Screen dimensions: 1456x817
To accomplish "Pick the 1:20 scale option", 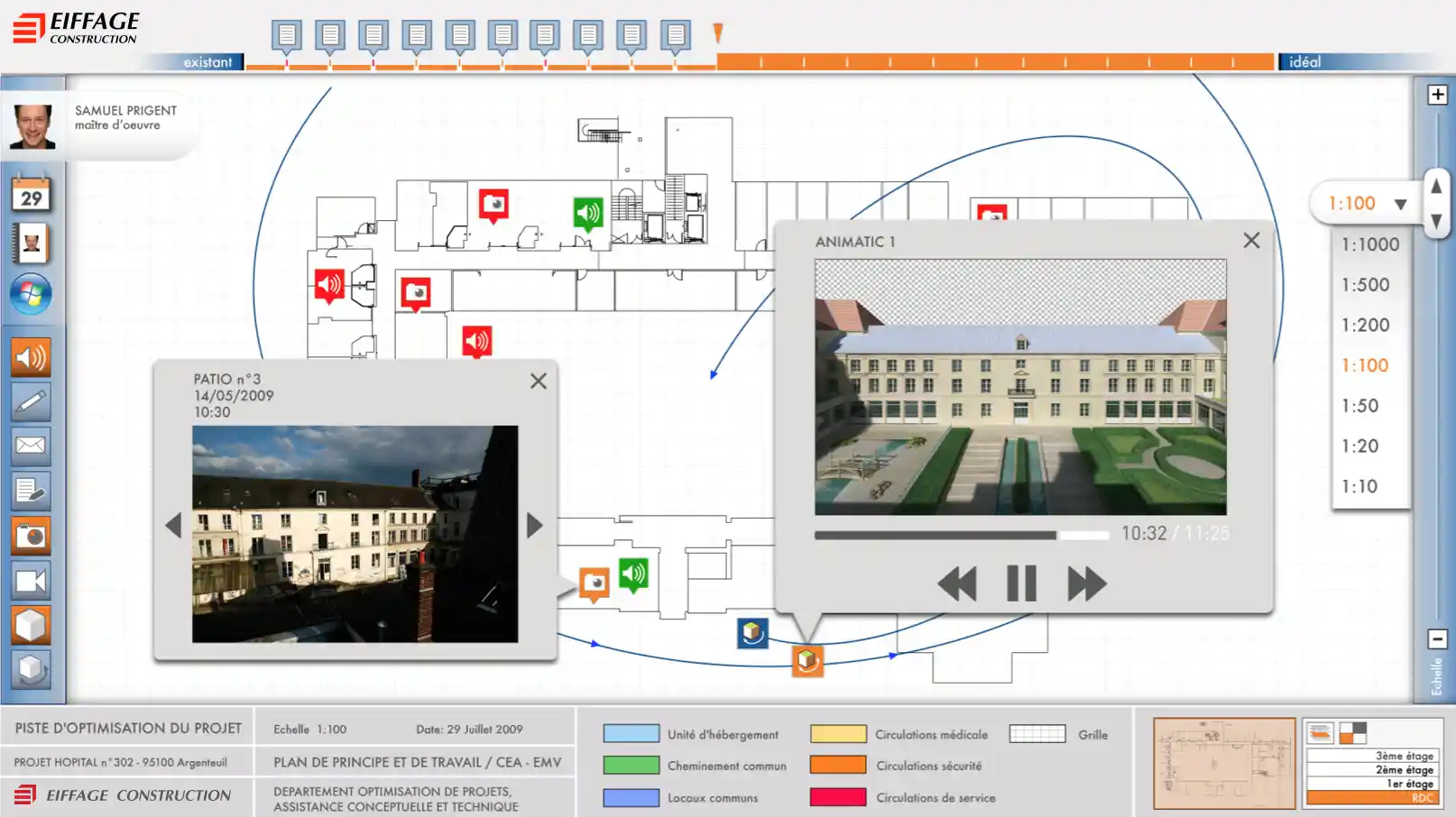I will pos(1359,446).
